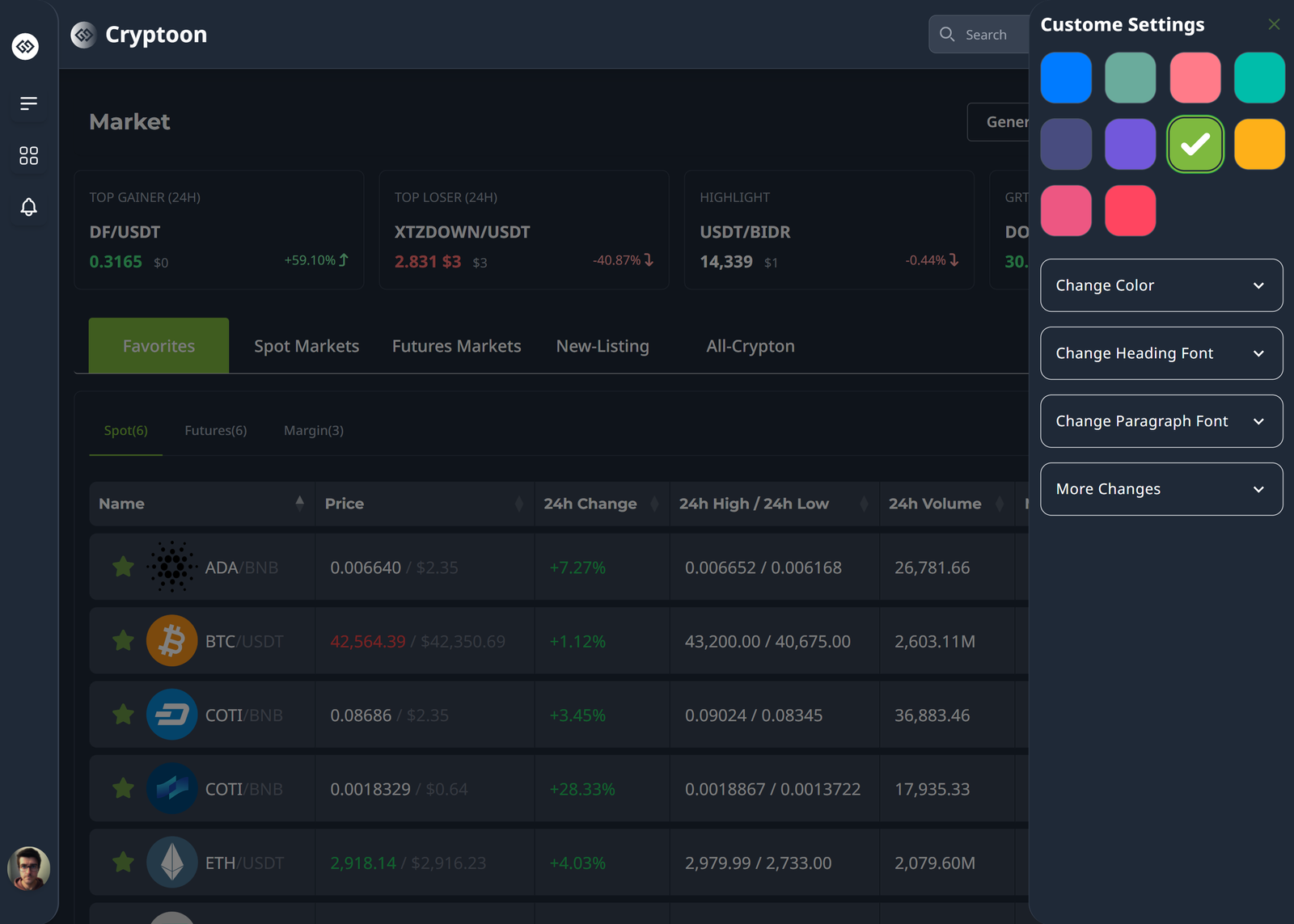Open notifications bell icon
Screen dimensions: 1294x924
click(28, 207)
